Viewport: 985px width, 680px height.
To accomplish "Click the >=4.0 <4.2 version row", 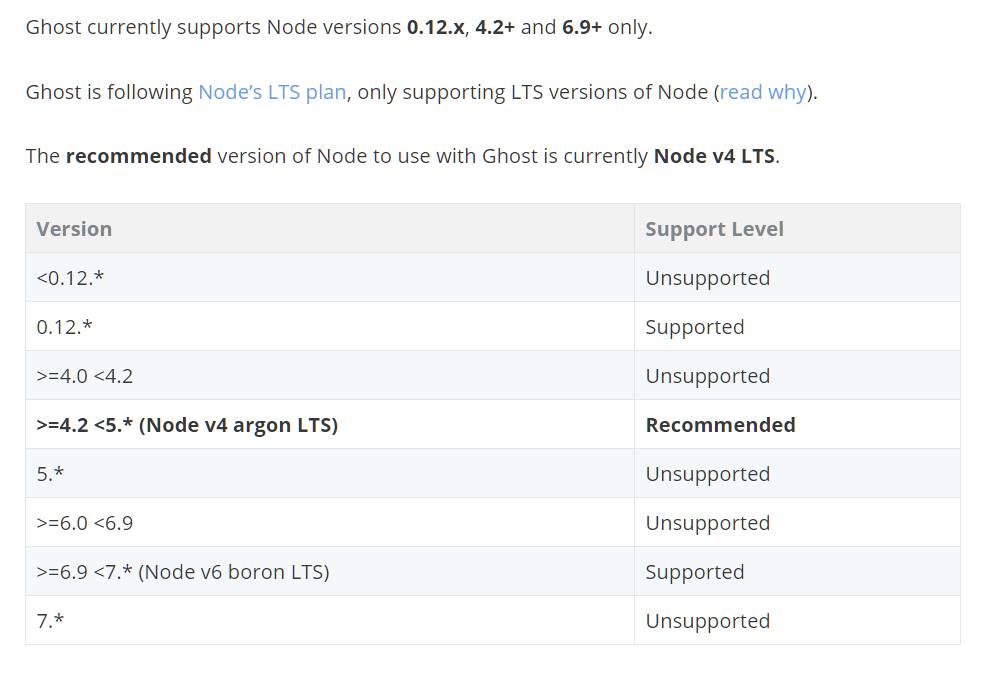I will tap(492, 375).
